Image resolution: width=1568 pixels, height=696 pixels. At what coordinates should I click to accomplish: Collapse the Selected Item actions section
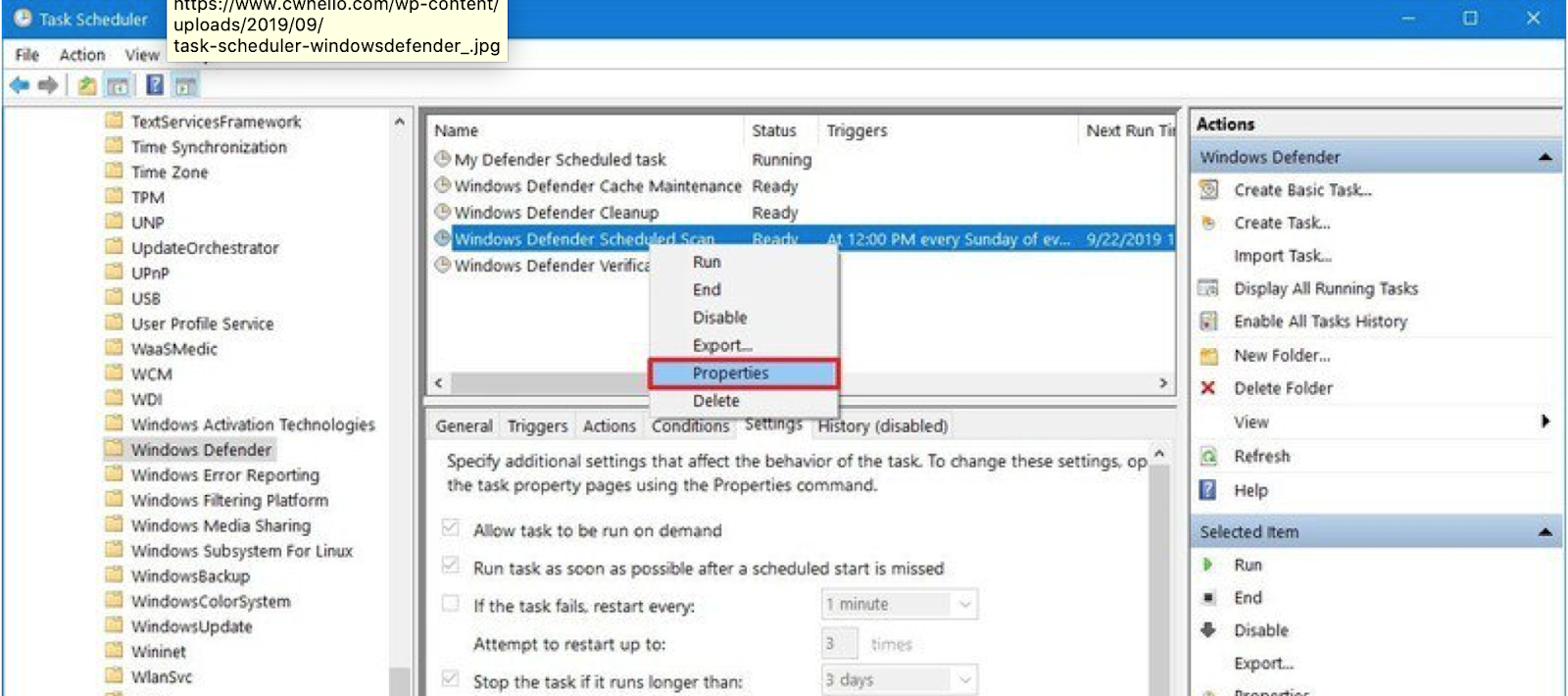1545,531
